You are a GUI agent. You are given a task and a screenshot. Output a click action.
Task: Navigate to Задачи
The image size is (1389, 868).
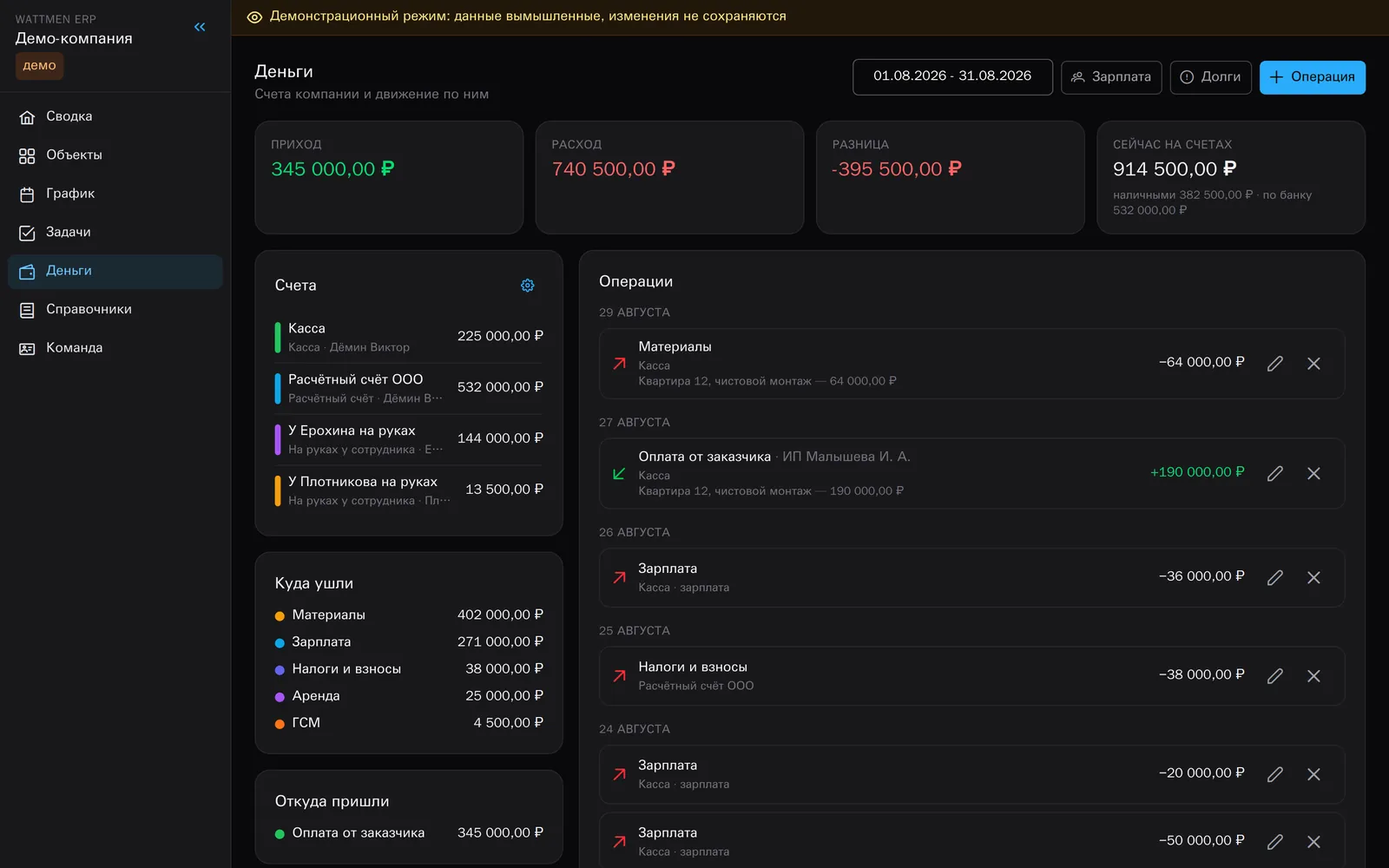point(115,233)
